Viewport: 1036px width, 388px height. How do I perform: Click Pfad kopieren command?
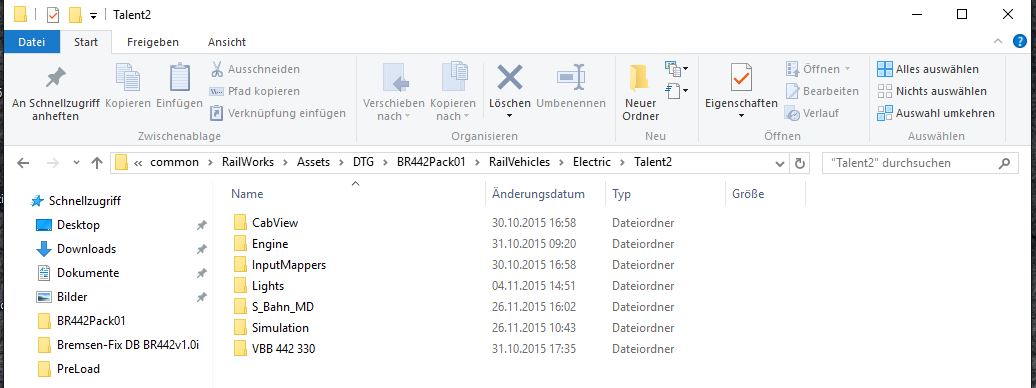(255, 91)
